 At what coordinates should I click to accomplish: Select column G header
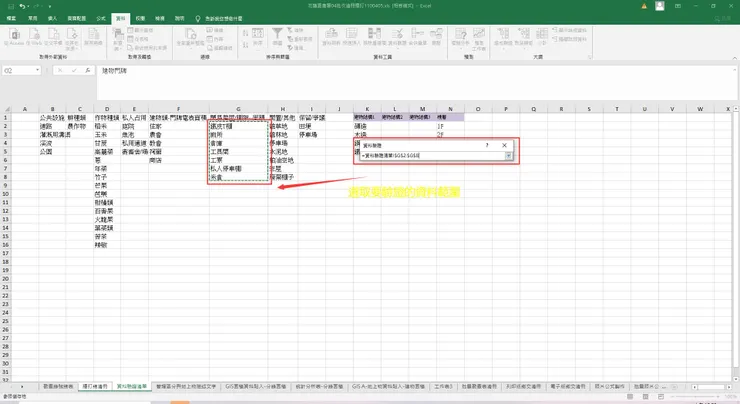pos(238,109)
